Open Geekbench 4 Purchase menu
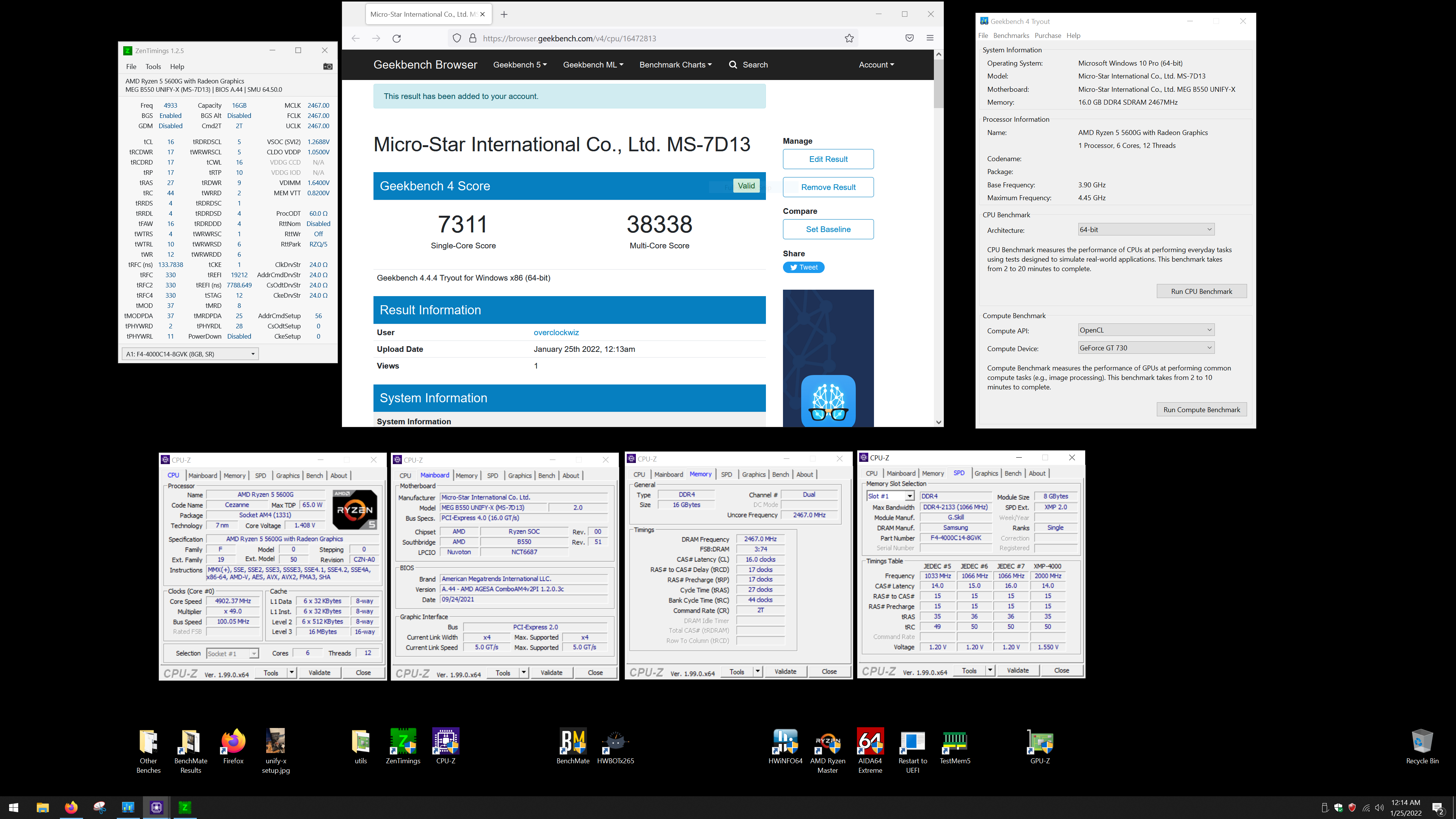 coord(1047,36)
